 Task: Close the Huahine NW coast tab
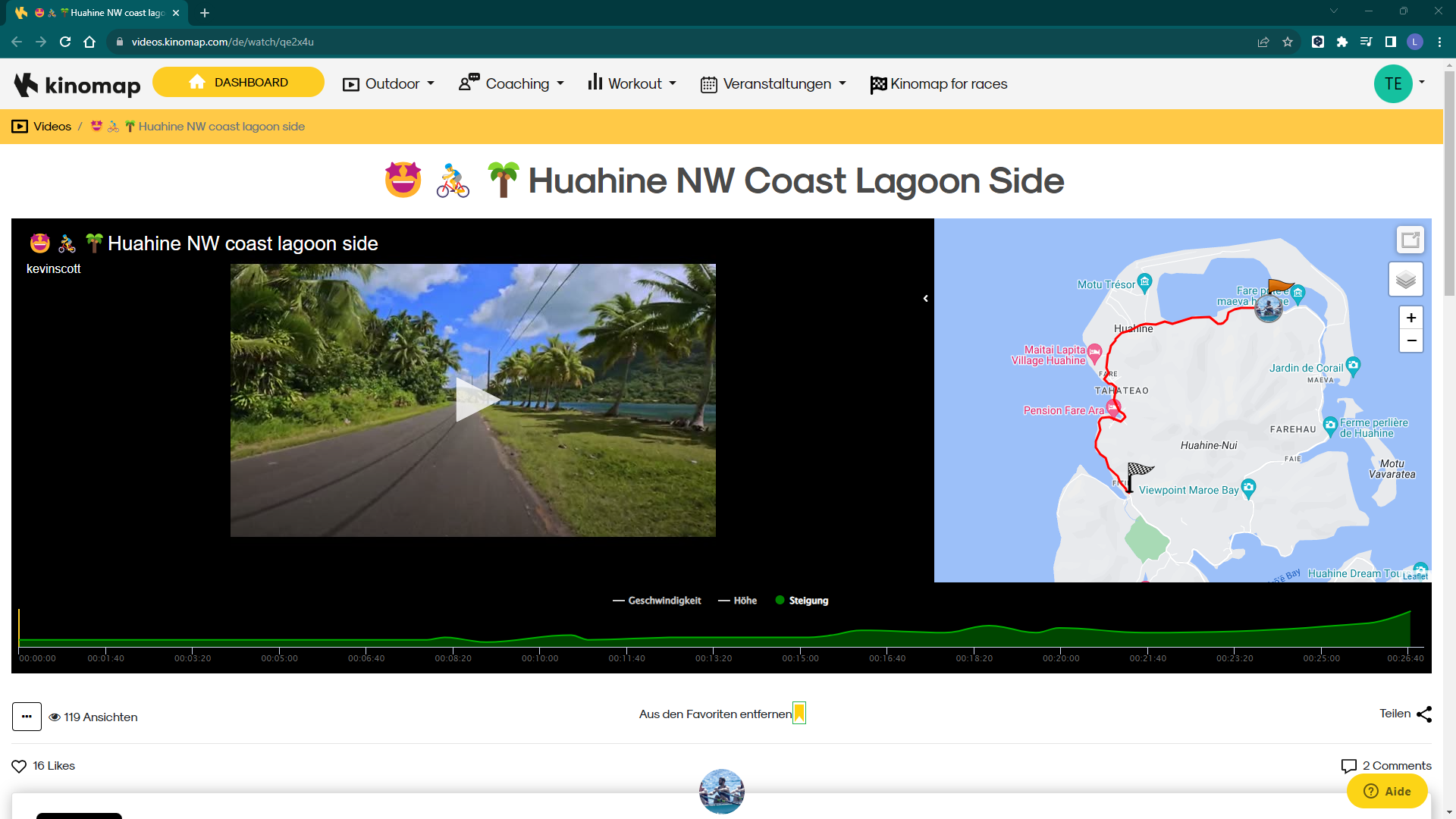coord(176,13)
